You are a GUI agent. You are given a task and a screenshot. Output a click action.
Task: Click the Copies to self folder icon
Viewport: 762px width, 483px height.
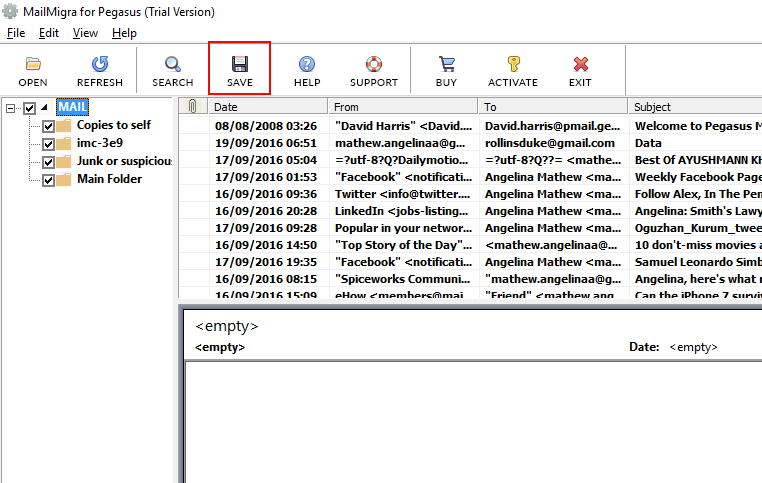[64, 126]
